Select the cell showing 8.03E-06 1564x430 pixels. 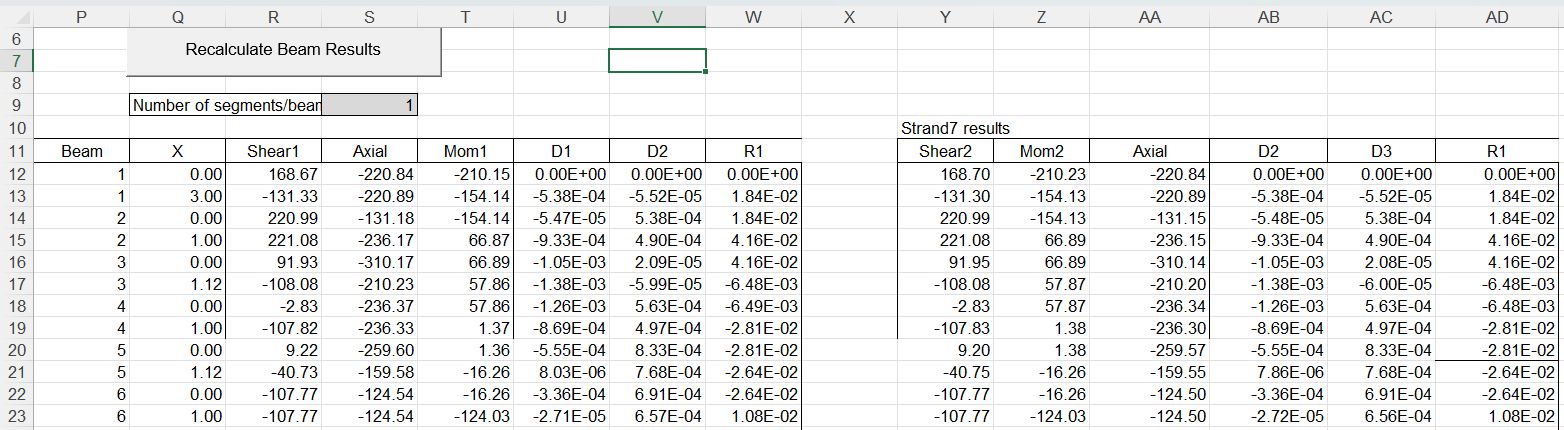[x=559, y=371]
